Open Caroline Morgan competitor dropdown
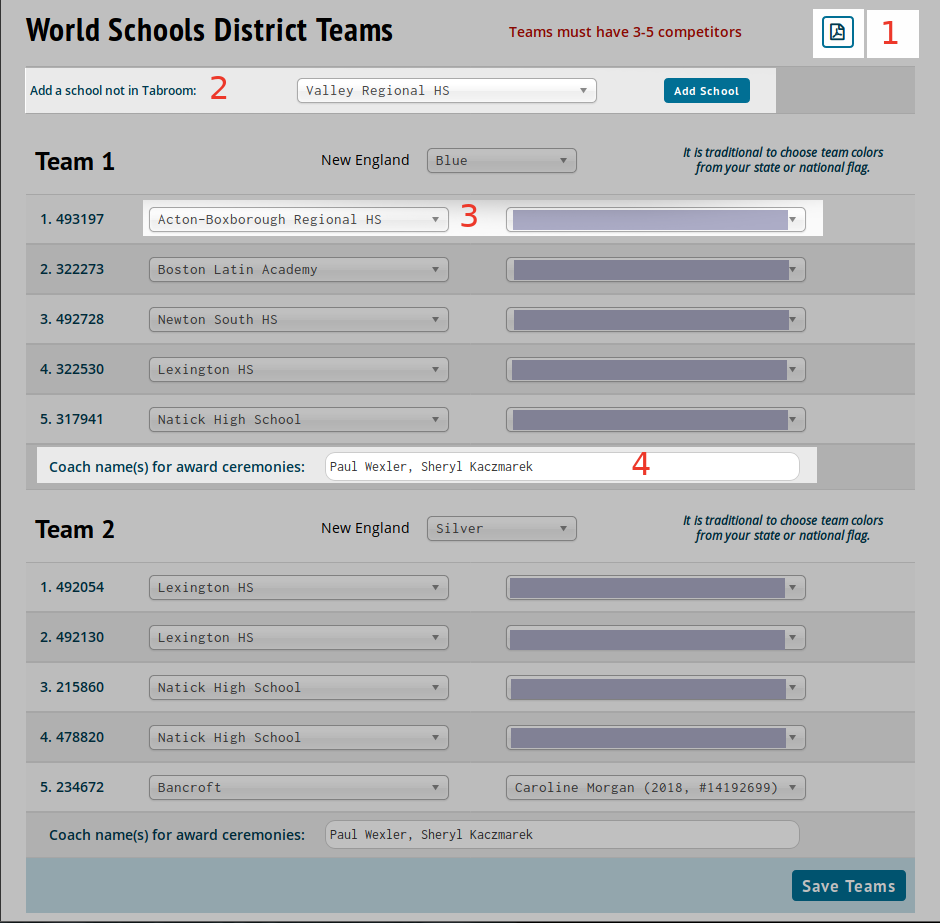 [x=655, y=787]
